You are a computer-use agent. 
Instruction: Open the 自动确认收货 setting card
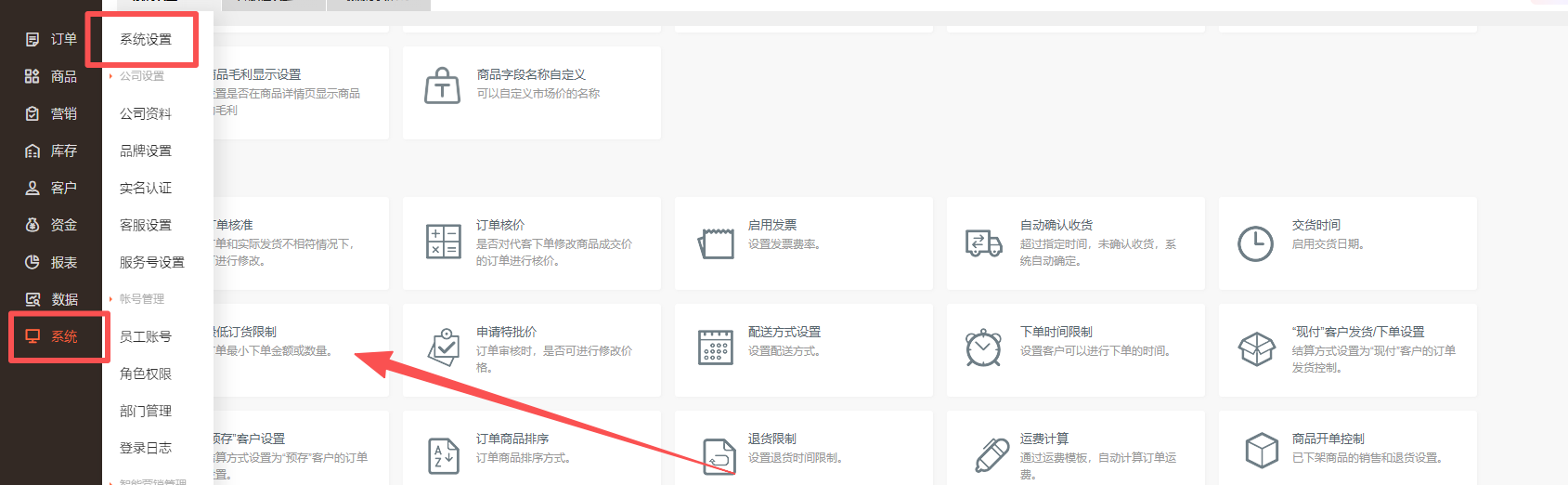tap(1076, 243)
